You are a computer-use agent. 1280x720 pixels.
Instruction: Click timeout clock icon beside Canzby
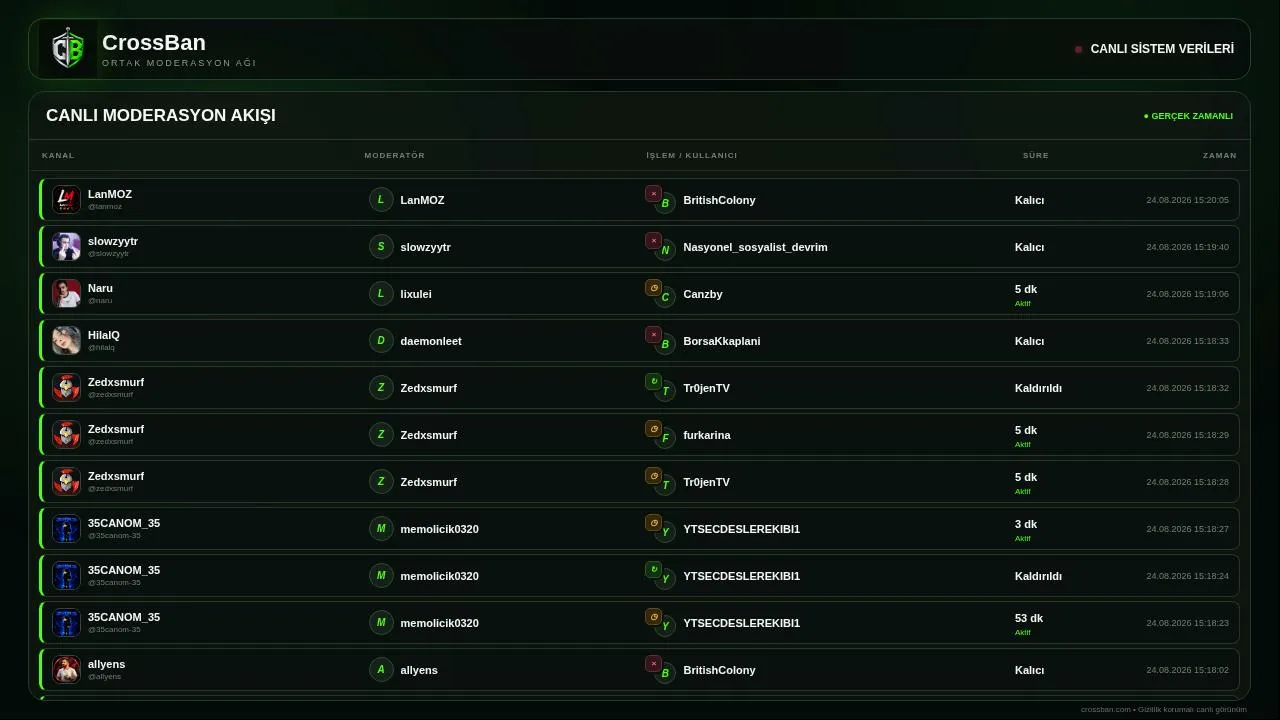[x=653, y=287]
